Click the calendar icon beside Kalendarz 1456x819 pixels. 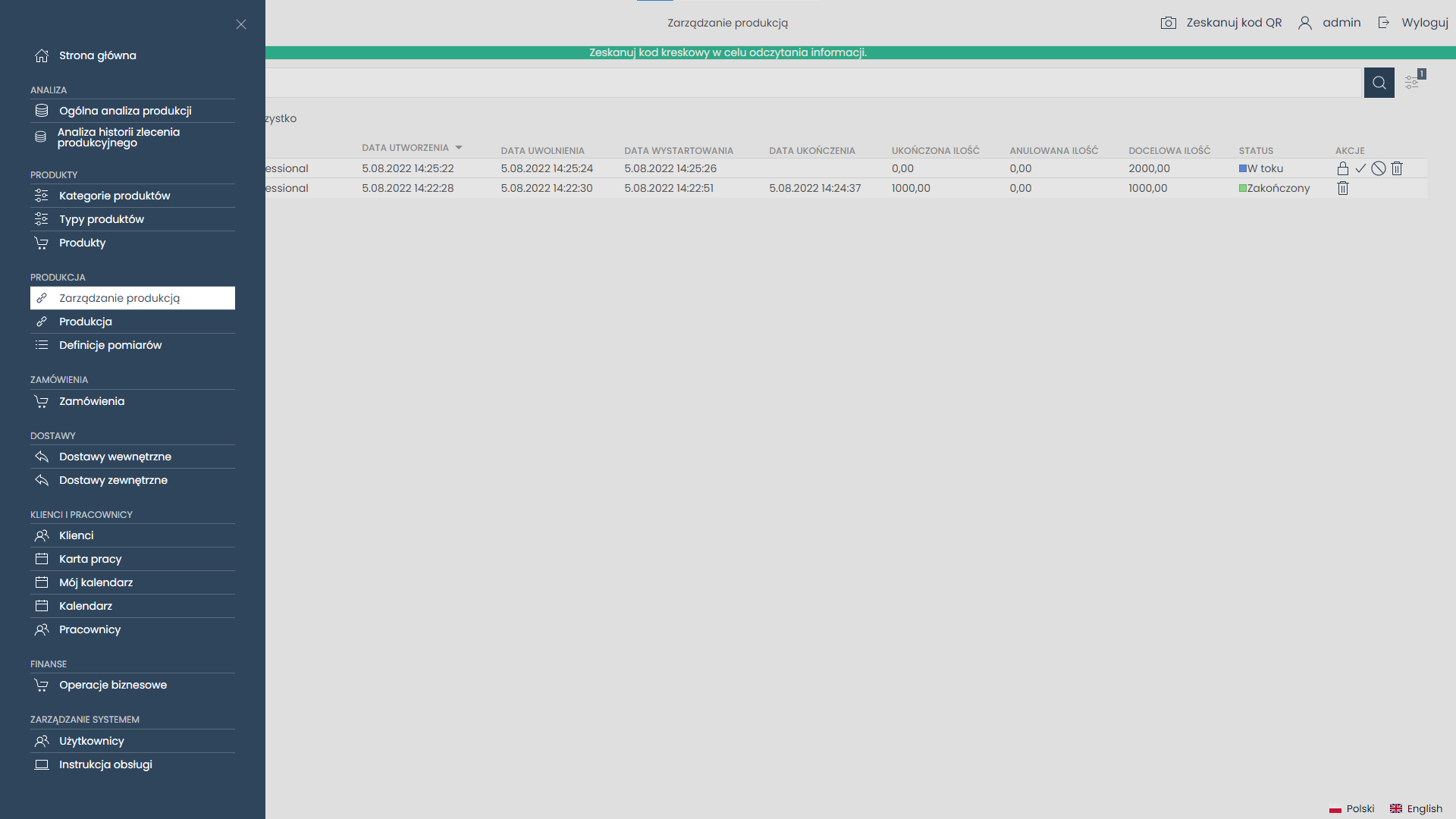coord(41,605)
